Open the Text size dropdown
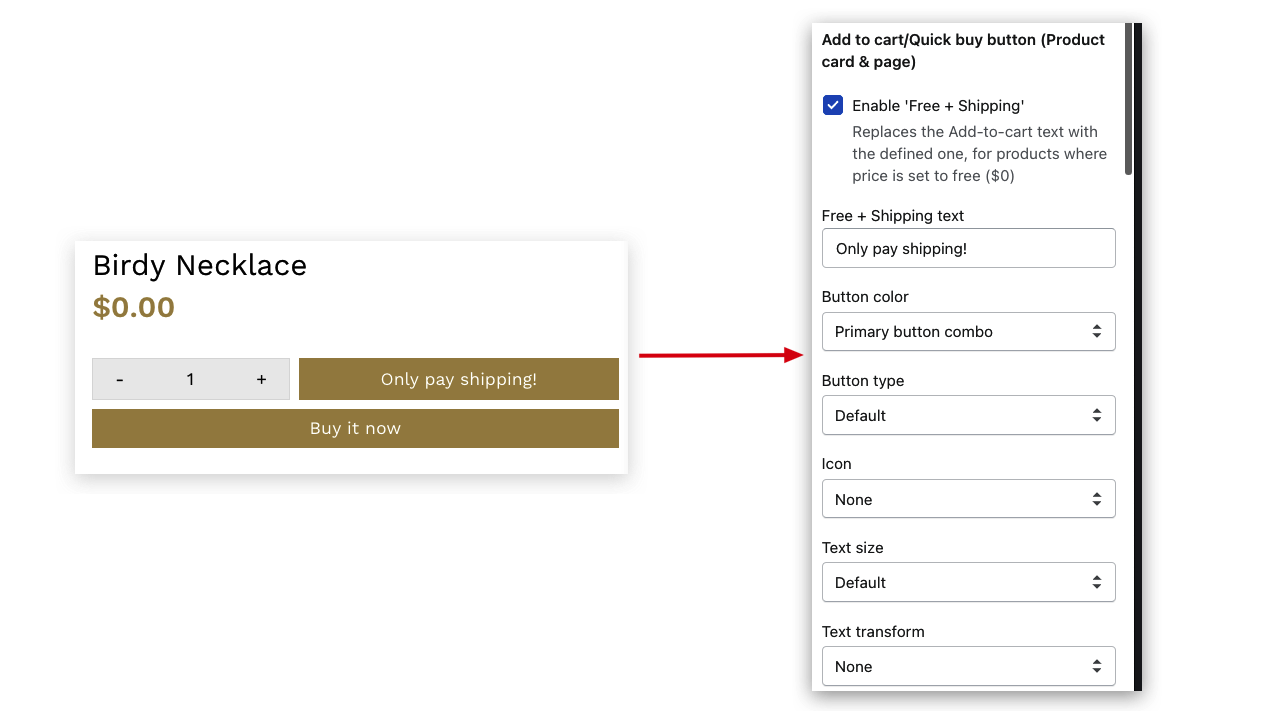The image size is (1280, 720). 968,582
